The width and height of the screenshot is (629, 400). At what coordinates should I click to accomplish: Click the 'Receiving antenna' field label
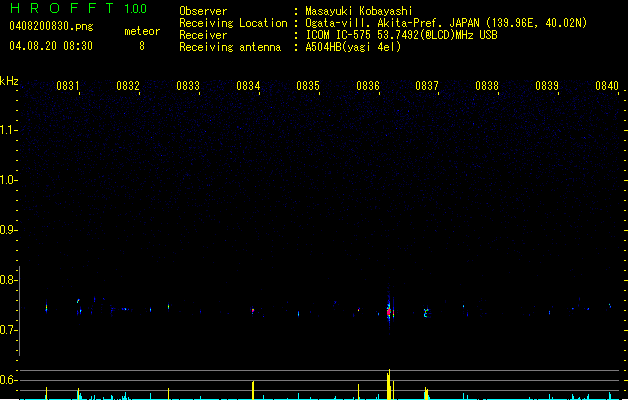pyautogui.click(x=230, y=47)
